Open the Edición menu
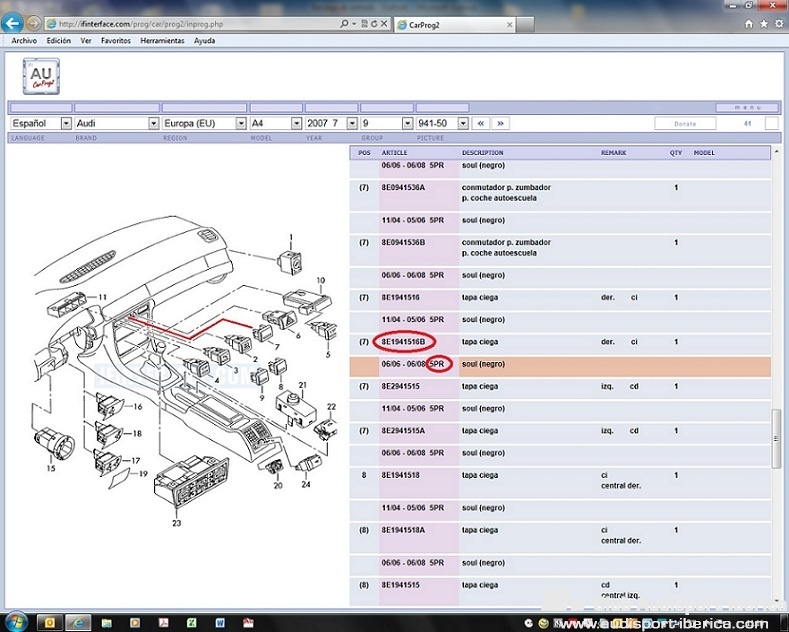This screenshot has width=789, height=632. pyautogui.click(x=58, y=41)
